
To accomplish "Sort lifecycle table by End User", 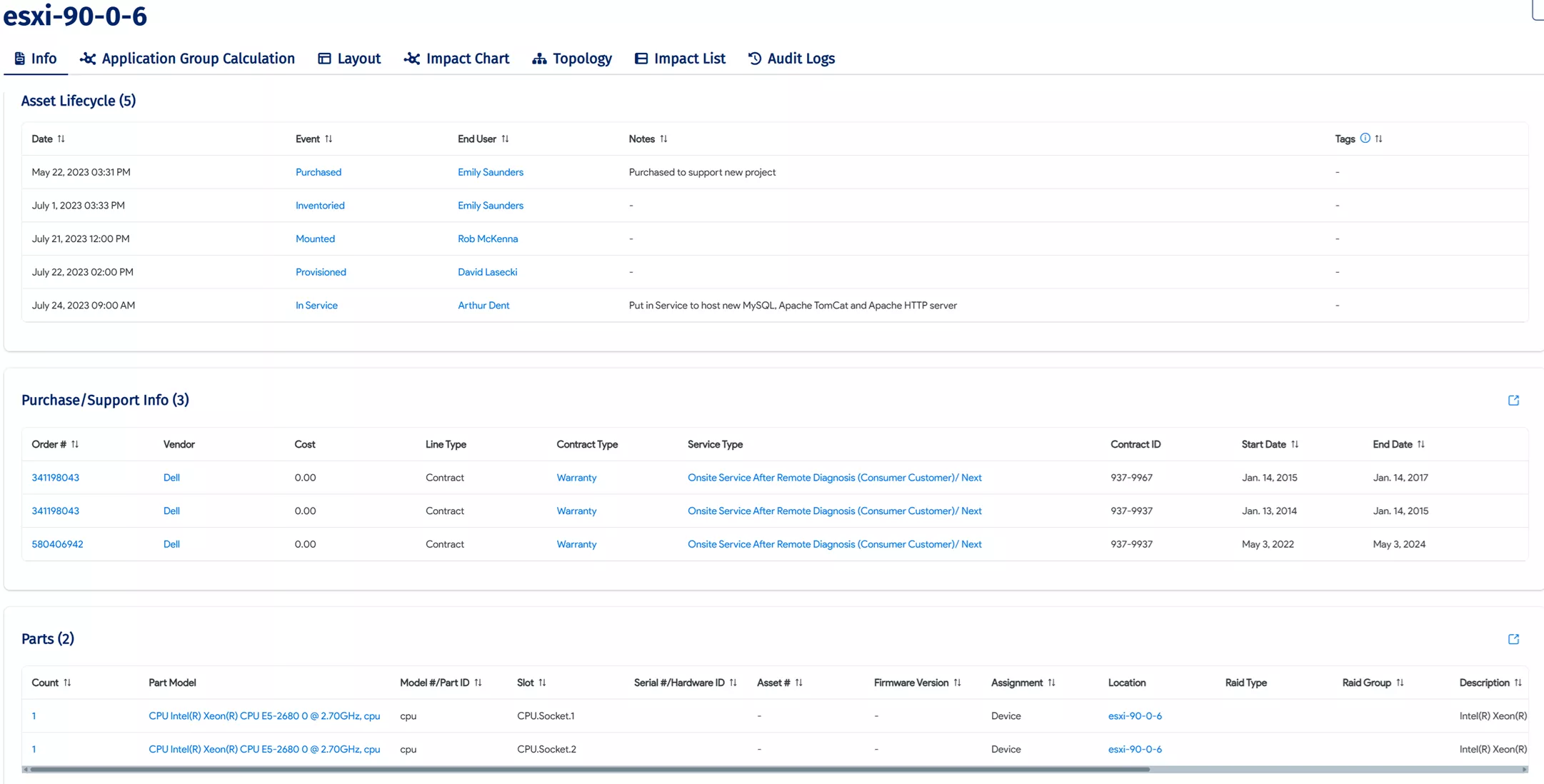I will (505, 139).
